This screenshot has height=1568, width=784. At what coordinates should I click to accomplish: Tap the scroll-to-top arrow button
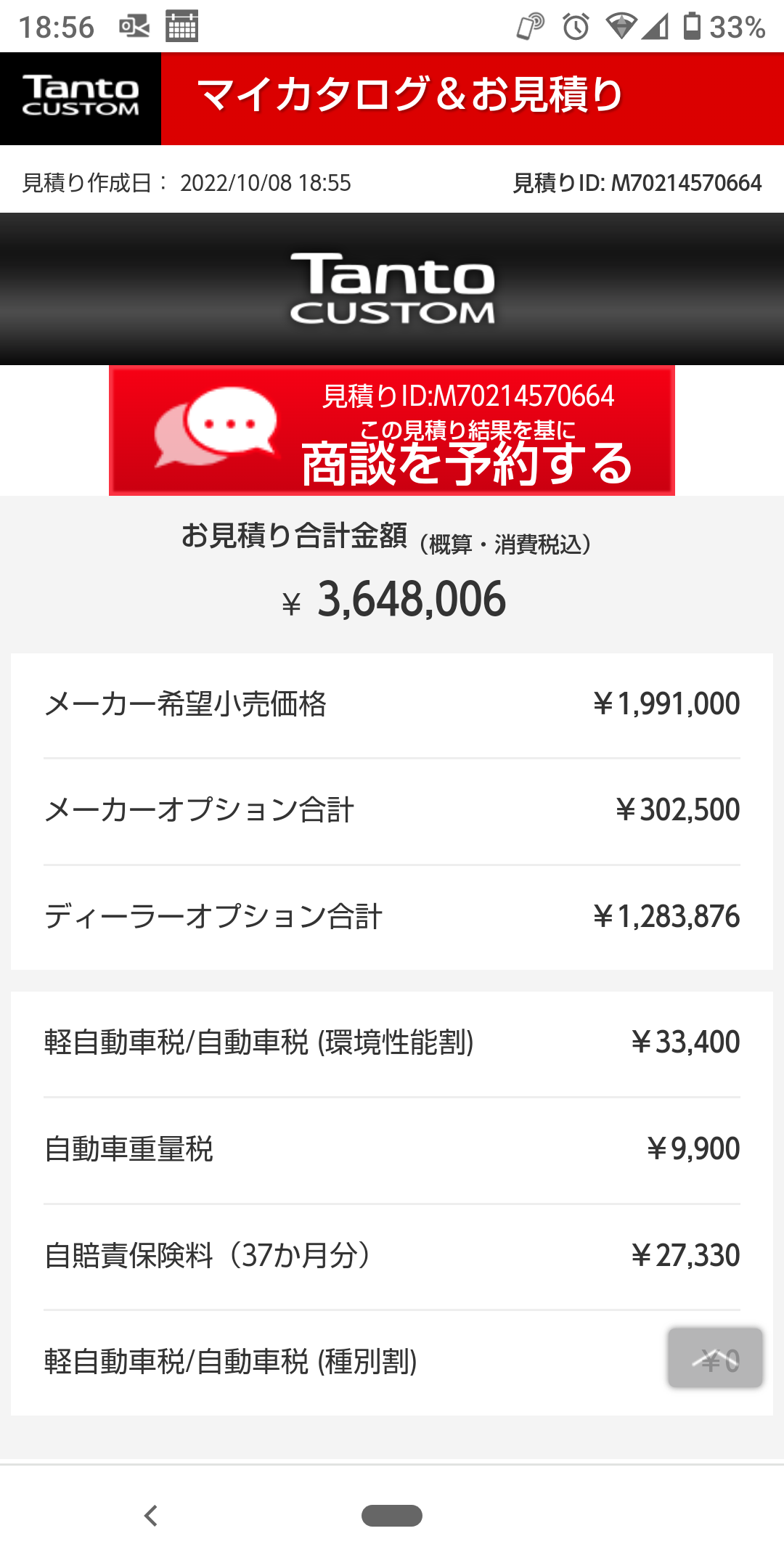click(715, 1357)
